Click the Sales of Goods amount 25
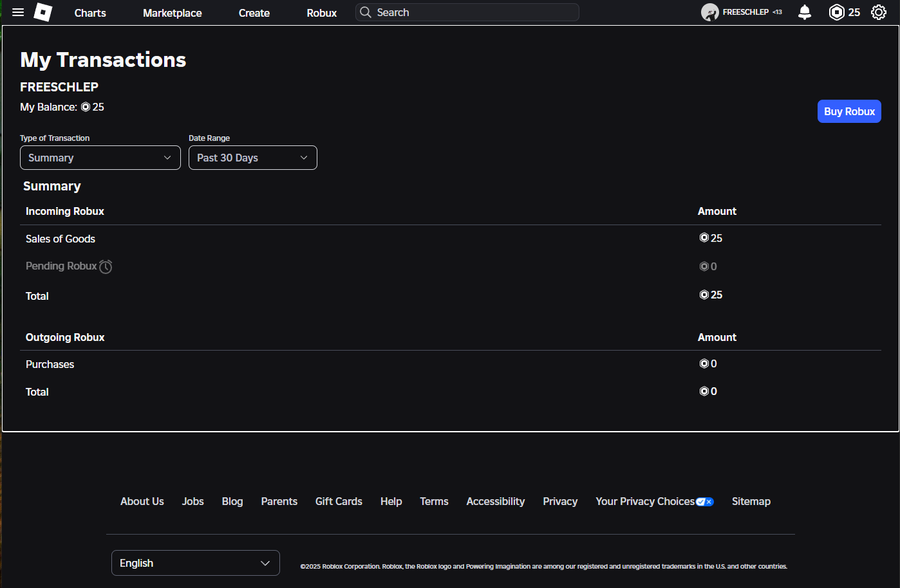The height and width of the screenshot is (588, 900). [x=711, y=238]
